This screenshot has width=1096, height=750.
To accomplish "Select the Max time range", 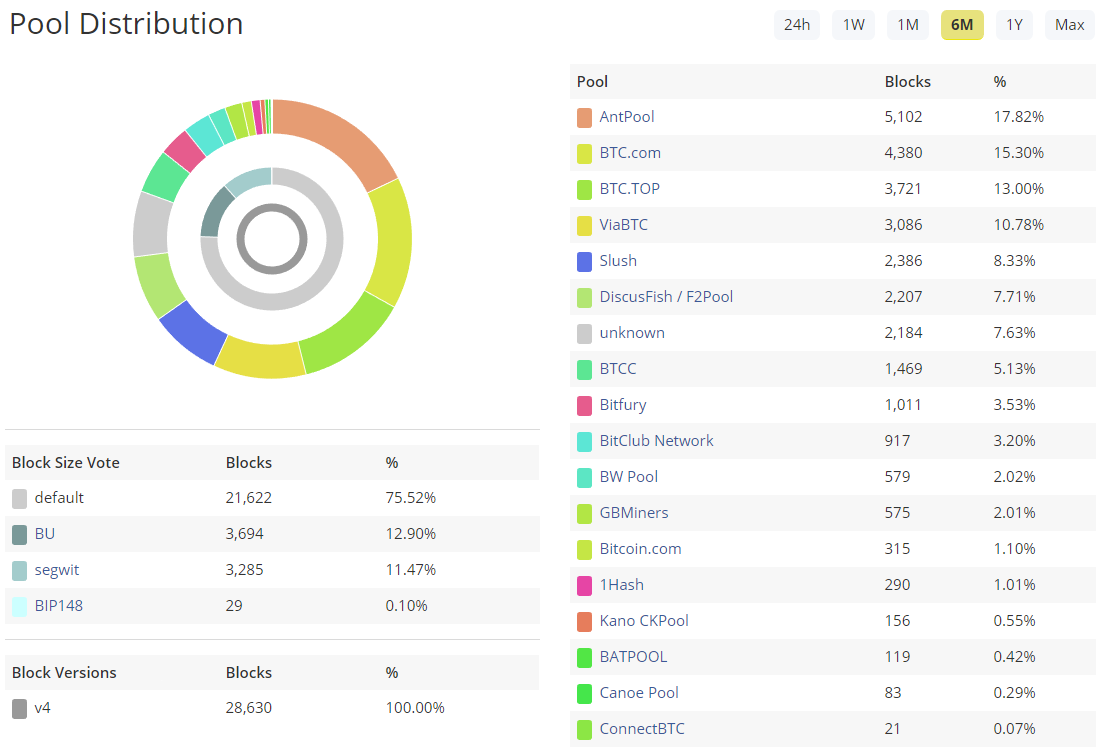I will [1069, 25].
